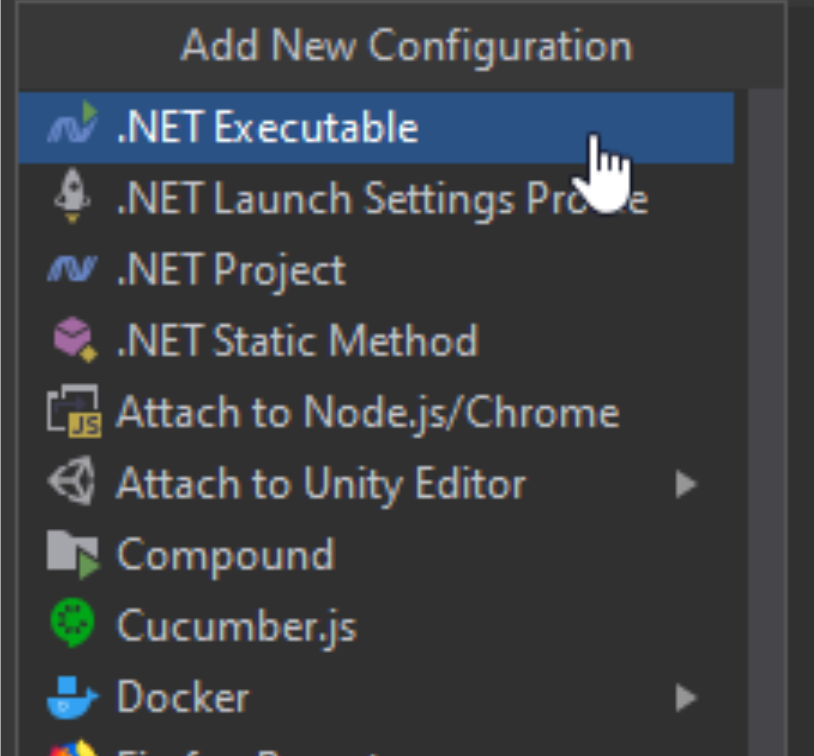Pick the .NET Static Method entry
The image size is (814, 756).
pyautogui.click(x=297, y=341)
